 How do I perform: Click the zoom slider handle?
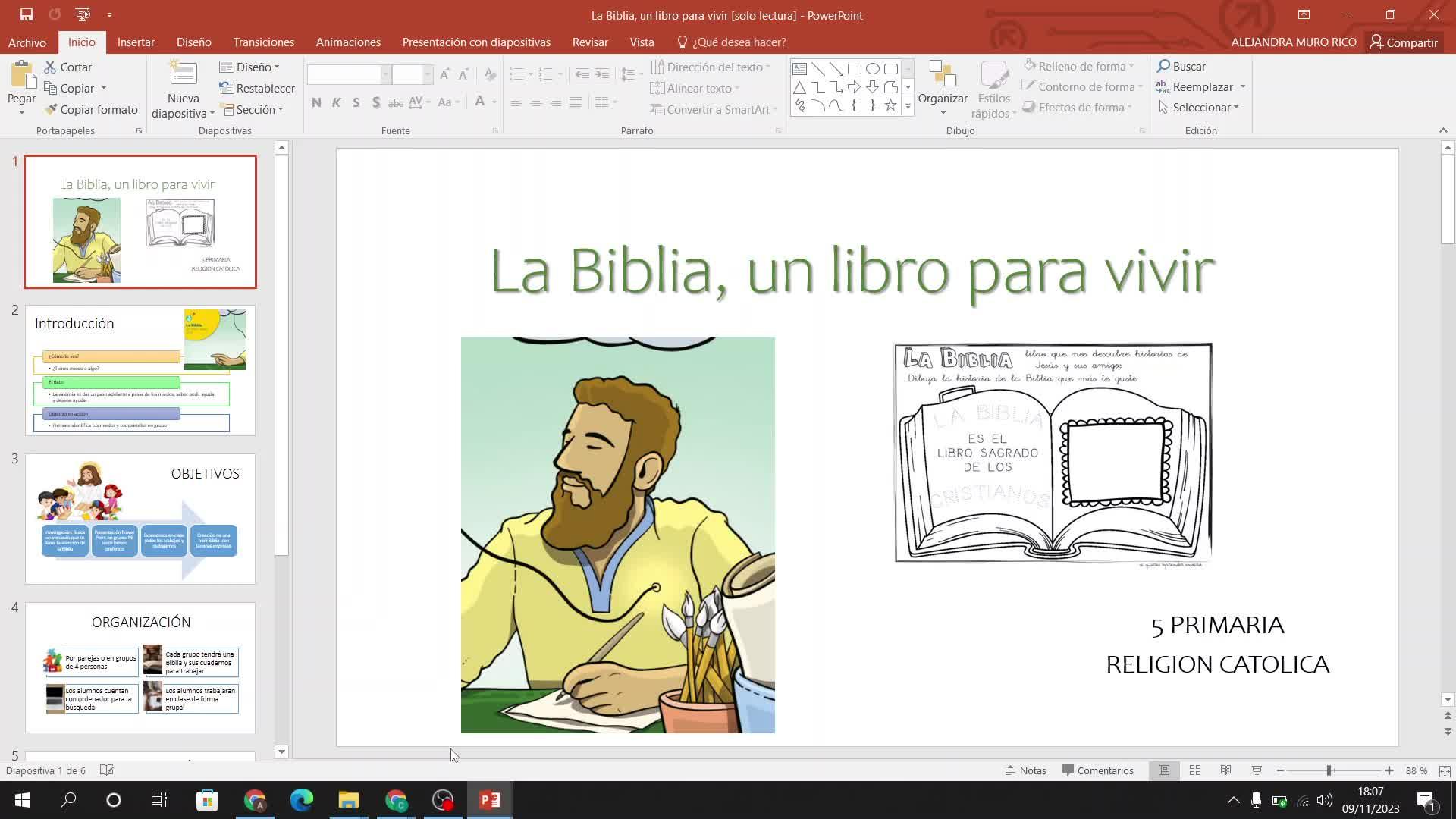tap(1329, 770)
